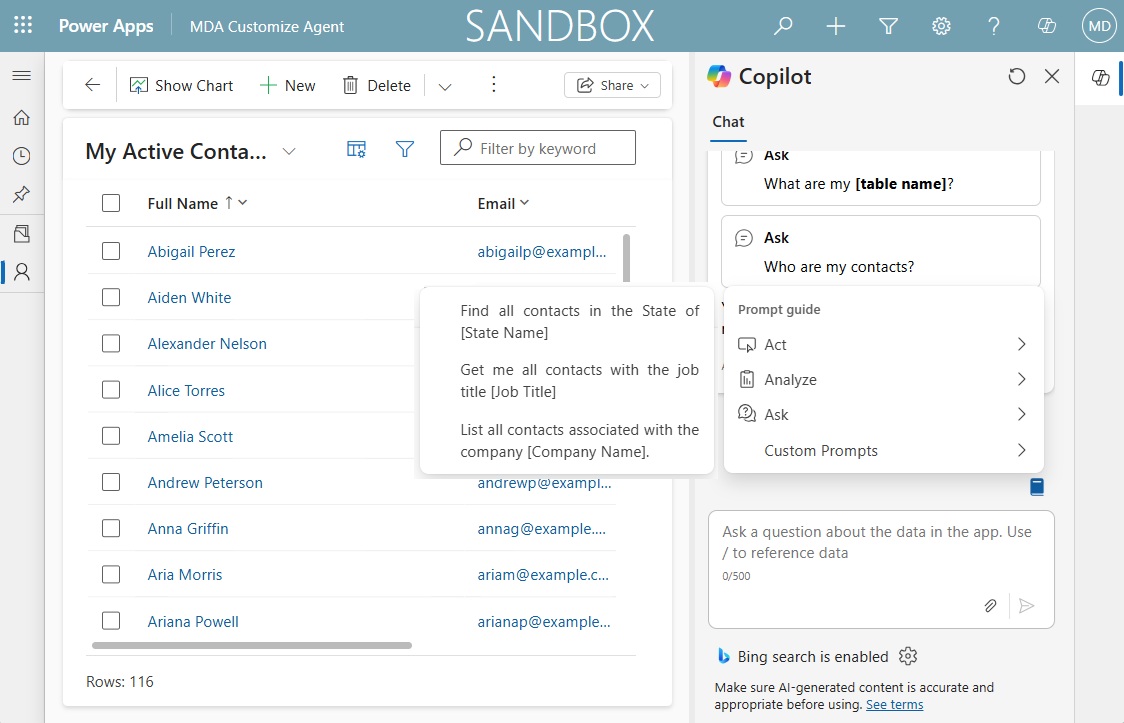Click the Pinned icon in the sidebar
Image resolution: width=1124 pixels, height=723 pixels.
(22, 194)
